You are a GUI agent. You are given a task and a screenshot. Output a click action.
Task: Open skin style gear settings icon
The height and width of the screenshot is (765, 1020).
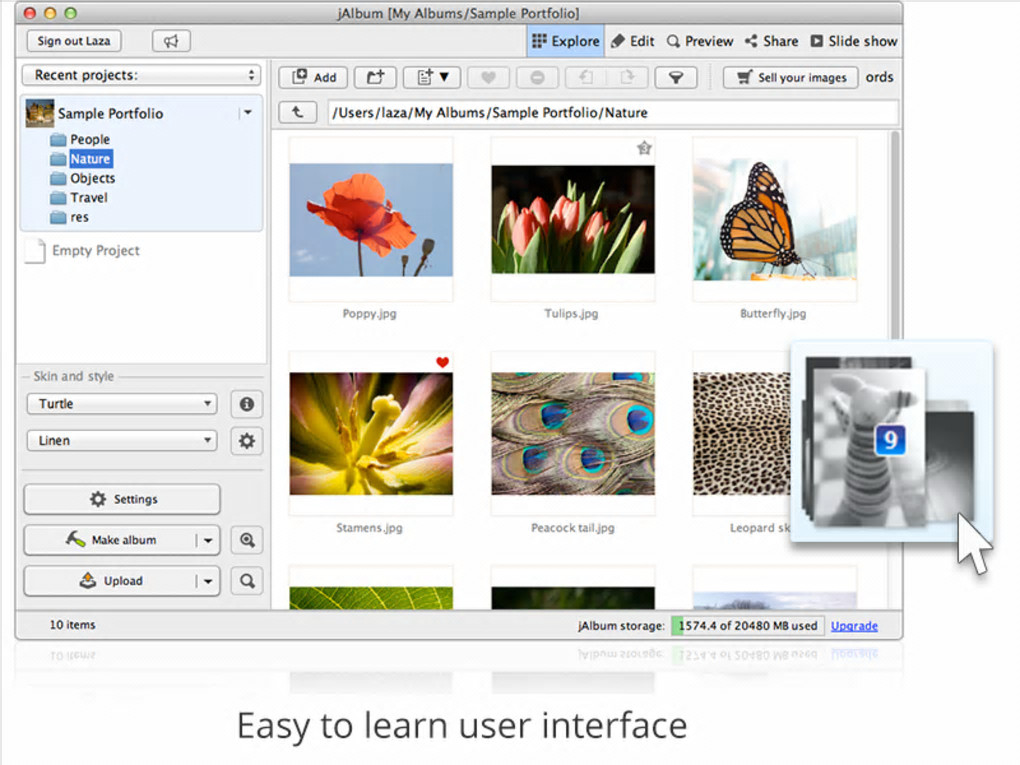point(246,440)
